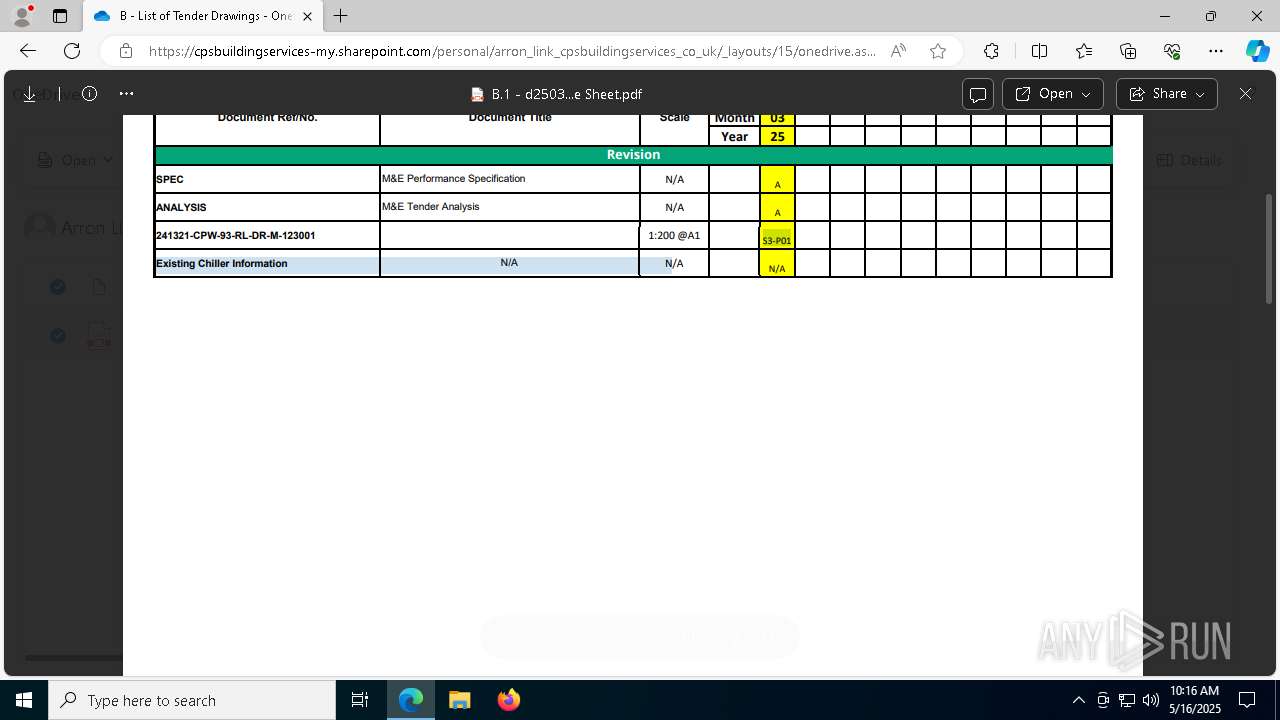Screen dimensions: 1280x720
Task: Open the clock showing 10:16 AM
Action: pyautogui.click(x=1194, y=700)
